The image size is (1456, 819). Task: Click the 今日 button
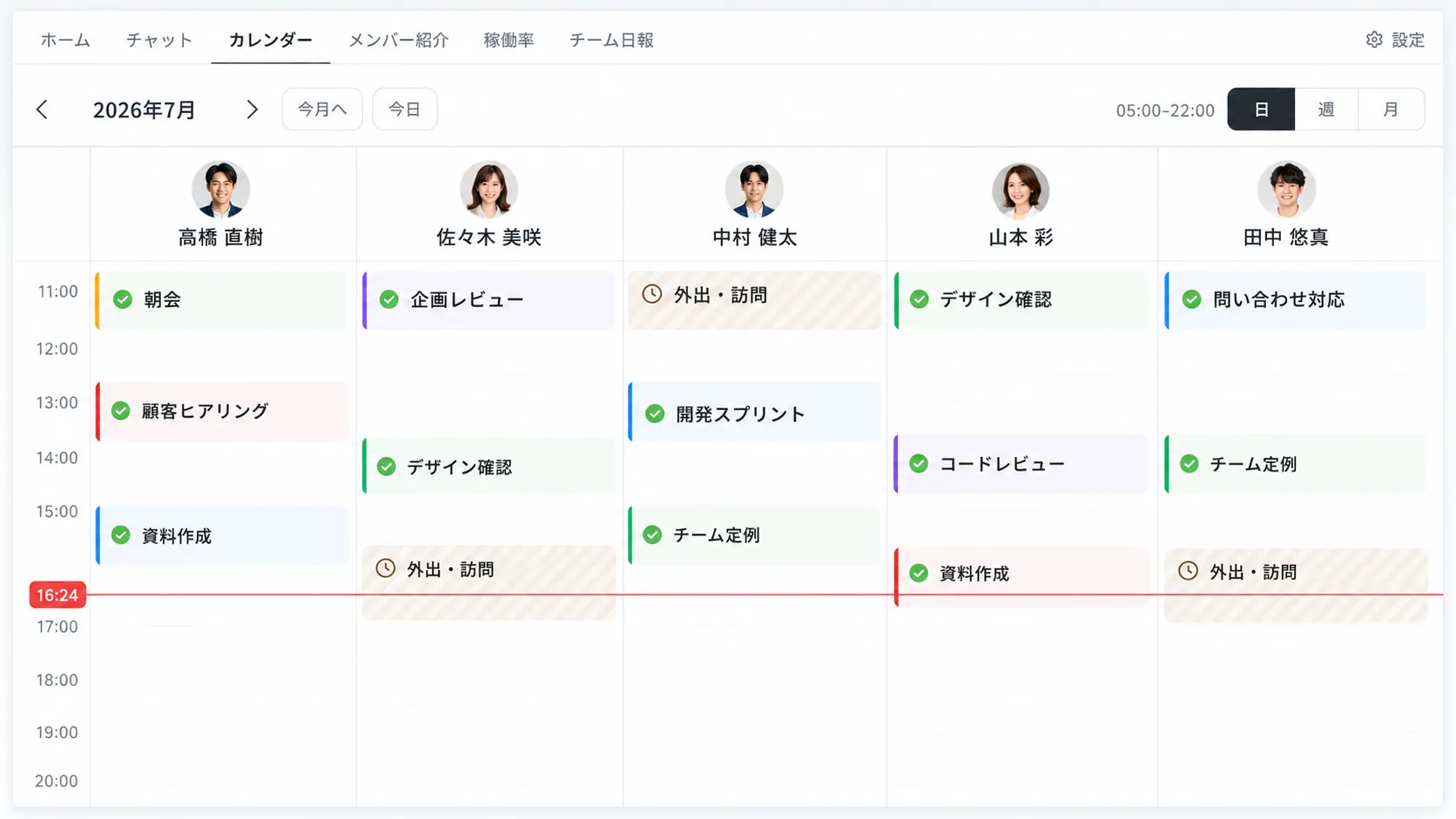point(405,109)
